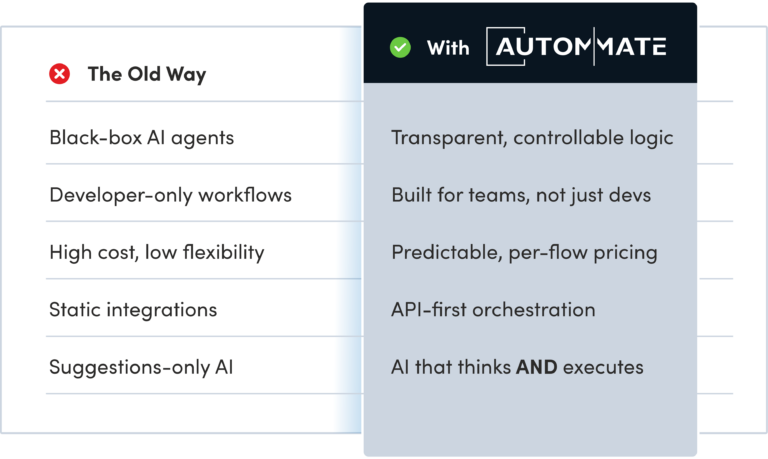
Task: Click the word 'executes'
Action: point(603,367)
